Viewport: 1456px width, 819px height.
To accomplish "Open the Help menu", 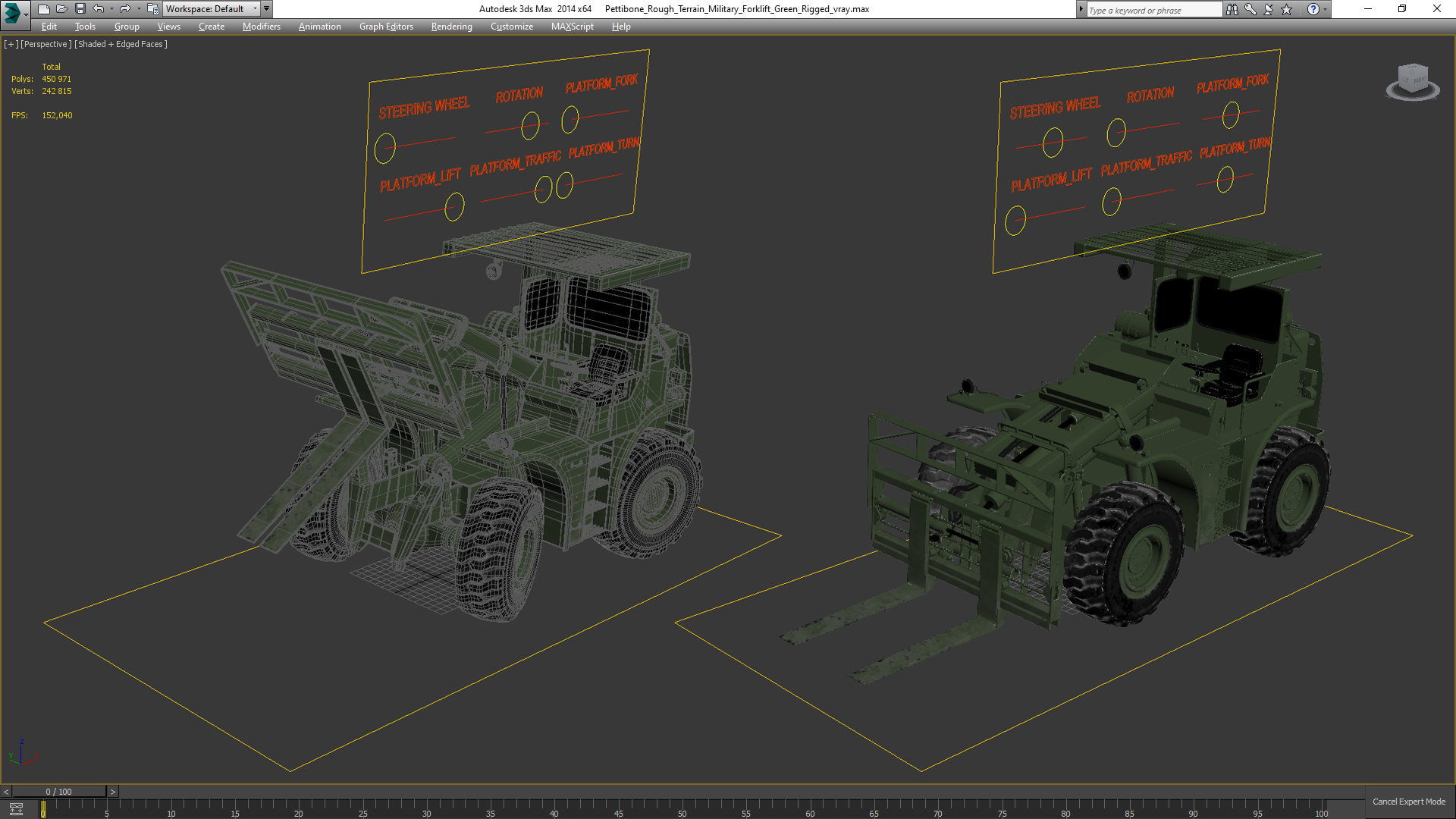I will 621,27.
